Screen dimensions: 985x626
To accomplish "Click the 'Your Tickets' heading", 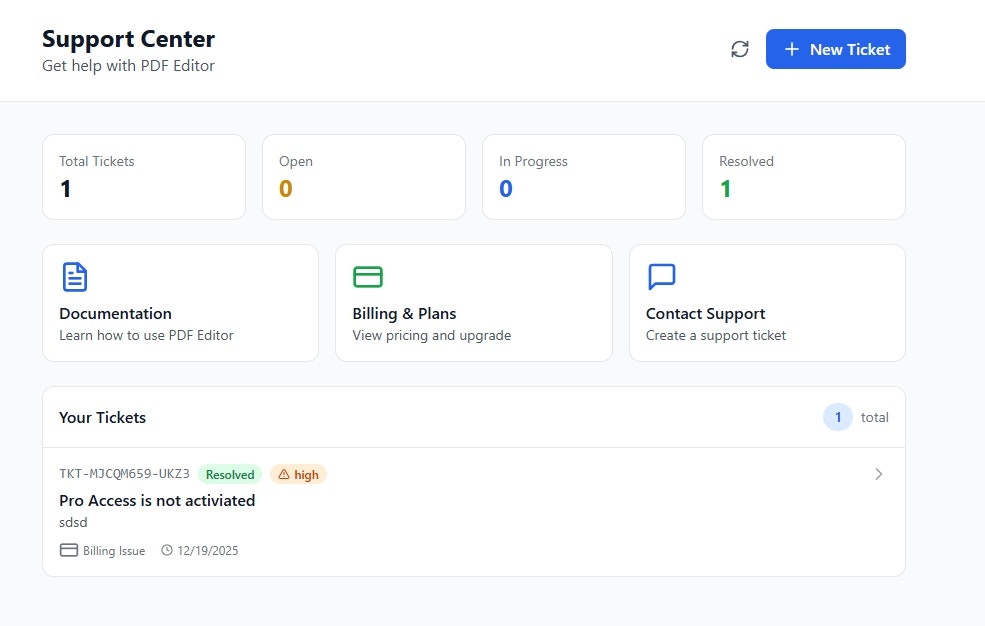I will click(102, 418).
